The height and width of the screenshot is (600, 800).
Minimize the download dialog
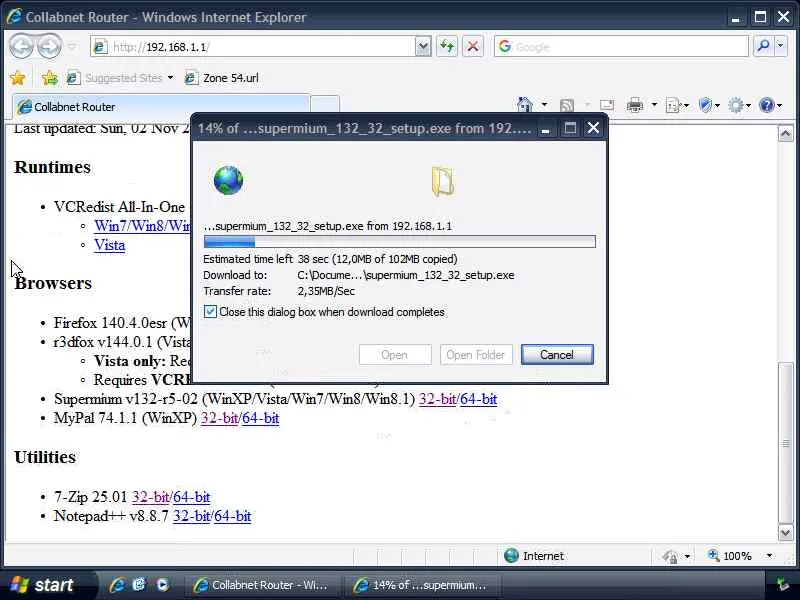[x=545, y=128]
